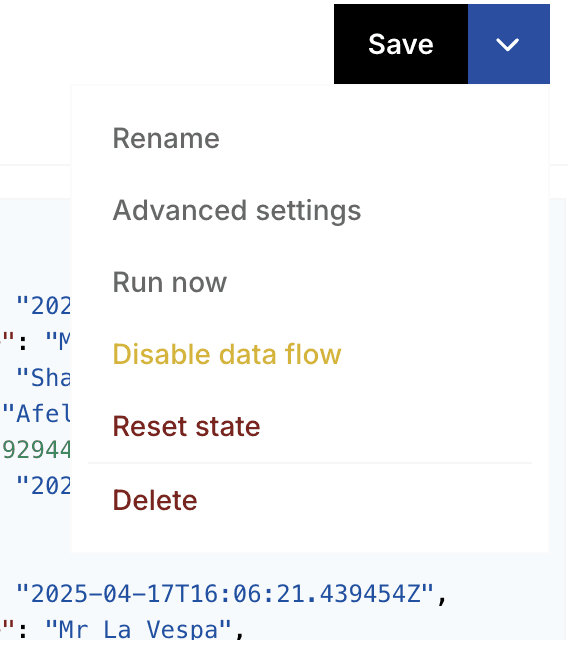Viewport: 568px width, 646px height.
Task: Click the topmost truncated "202 timestamp
Action: tap(43, 306)
